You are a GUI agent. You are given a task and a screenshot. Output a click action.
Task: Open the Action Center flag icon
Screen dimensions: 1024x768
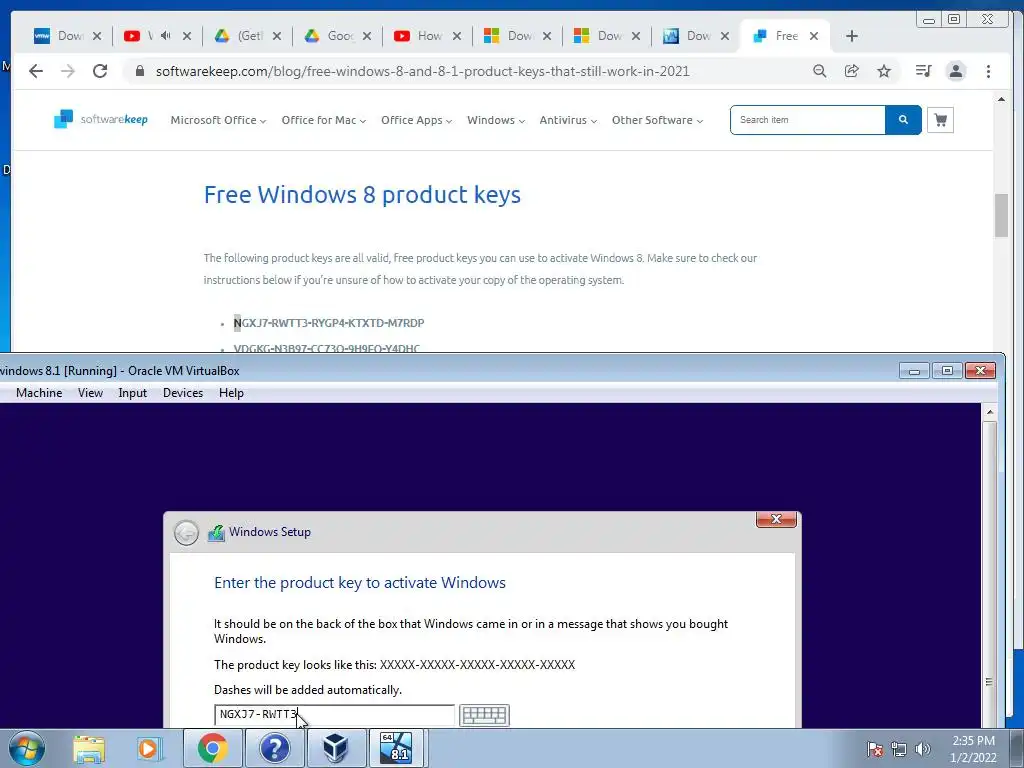(875, 749)
